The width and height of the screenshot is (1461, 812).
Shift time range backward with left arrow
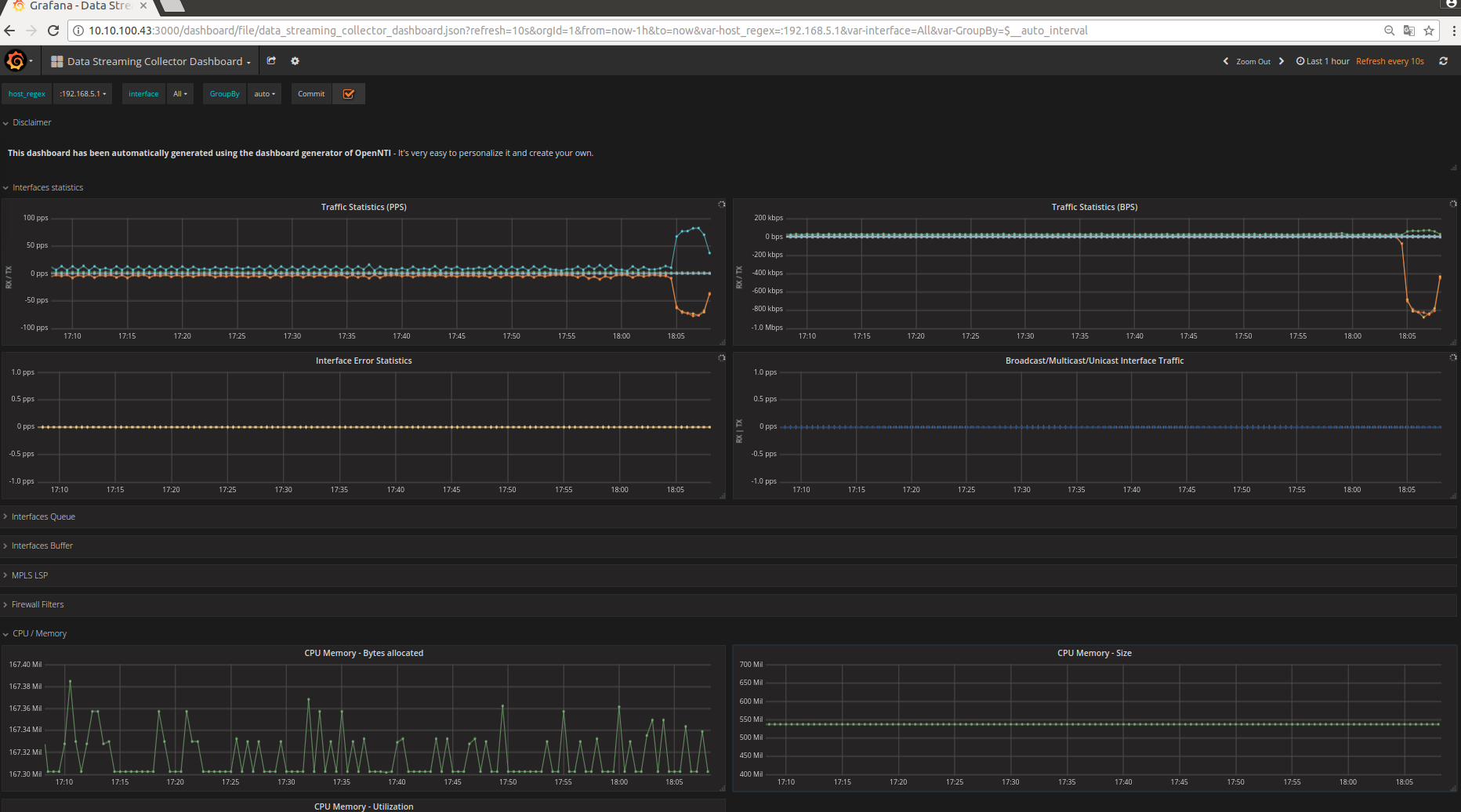point(1226,61)
